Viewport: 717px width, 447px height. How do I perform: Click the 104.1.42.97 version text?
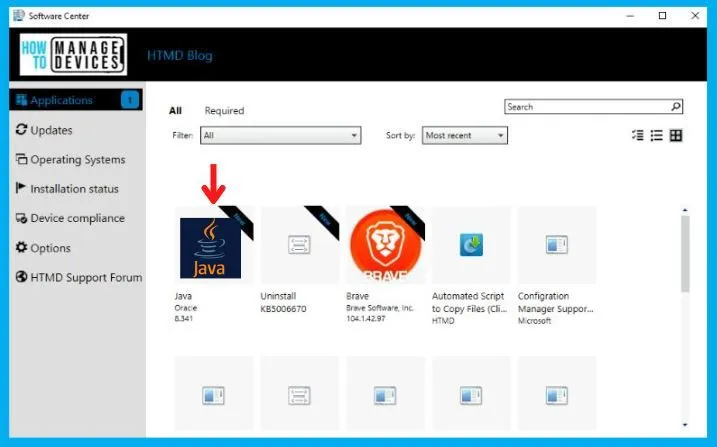365,318
